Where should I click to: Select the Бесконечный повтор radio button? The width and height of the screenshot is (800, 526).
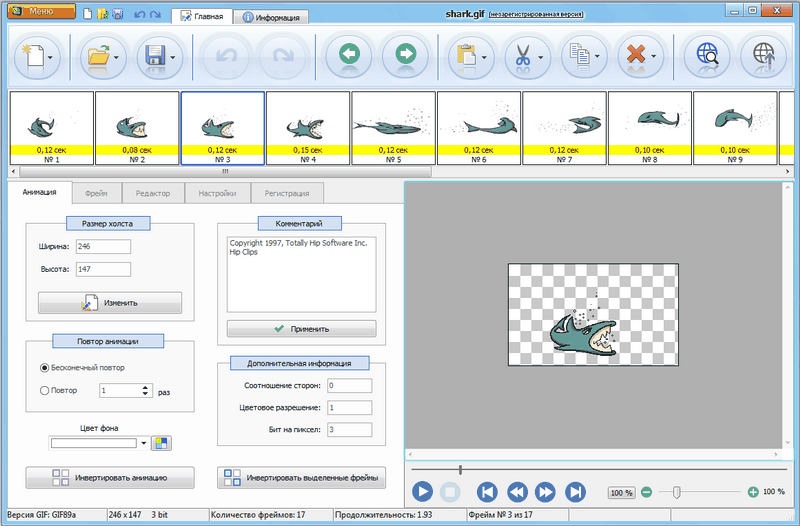click(44, 368)
